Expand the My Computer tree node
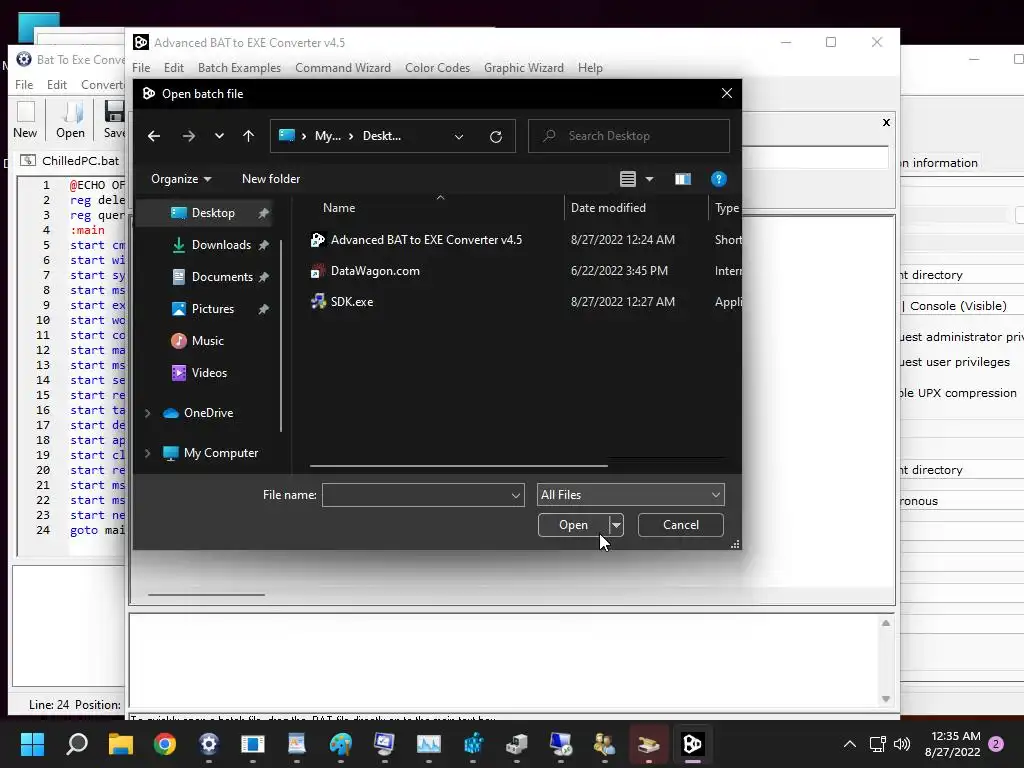Viewport: 1024px width, 768px height. coord(148,453)
